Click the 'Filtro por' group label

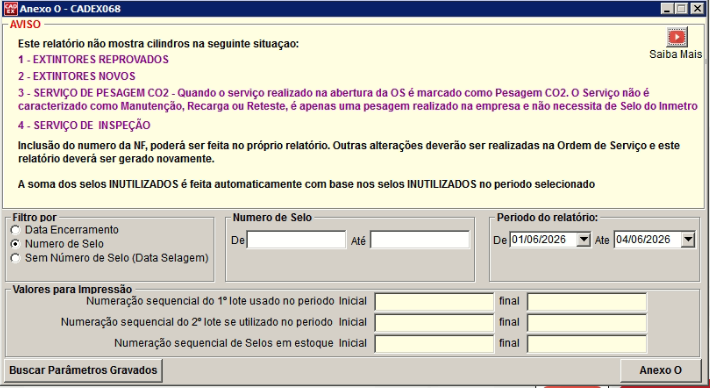click(35, 217)
